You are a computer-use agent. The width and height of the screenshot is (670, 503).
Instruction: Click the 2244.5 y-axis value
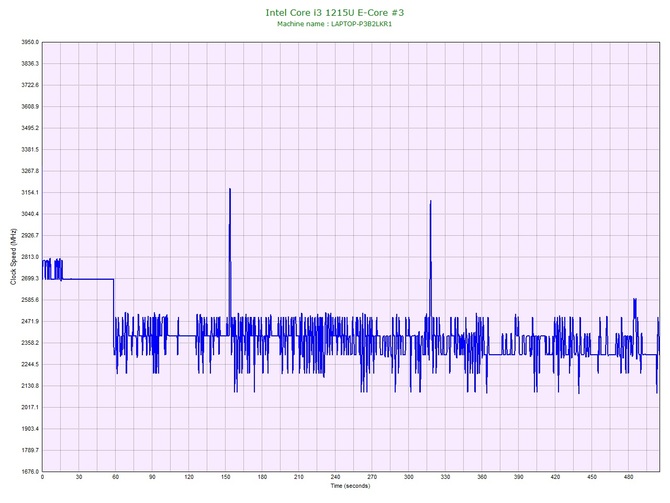[30, 364]
